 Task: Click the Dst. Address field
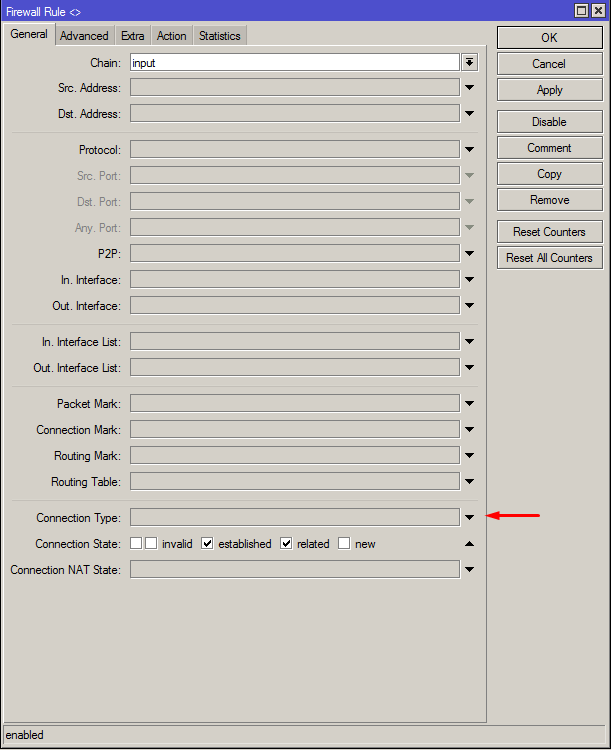[x=295, y=113]
